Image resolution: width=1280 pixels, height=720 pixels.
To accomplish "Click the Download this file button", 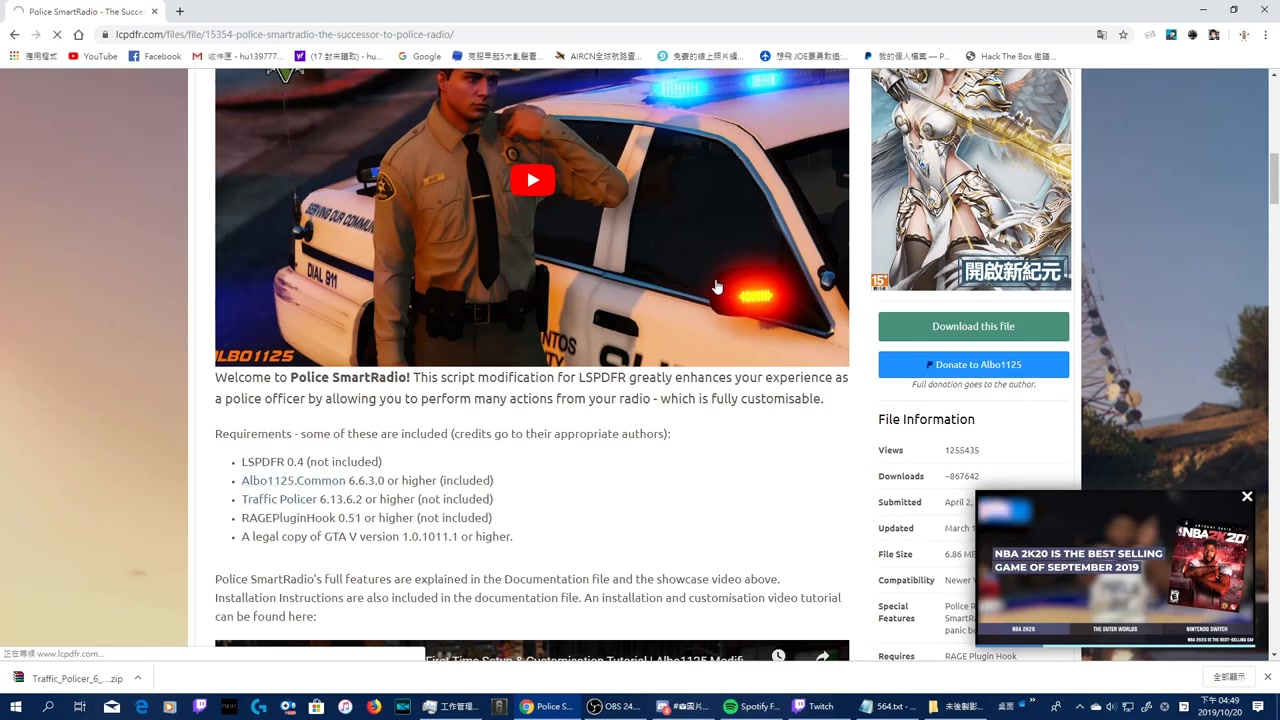I will [973, 326].
